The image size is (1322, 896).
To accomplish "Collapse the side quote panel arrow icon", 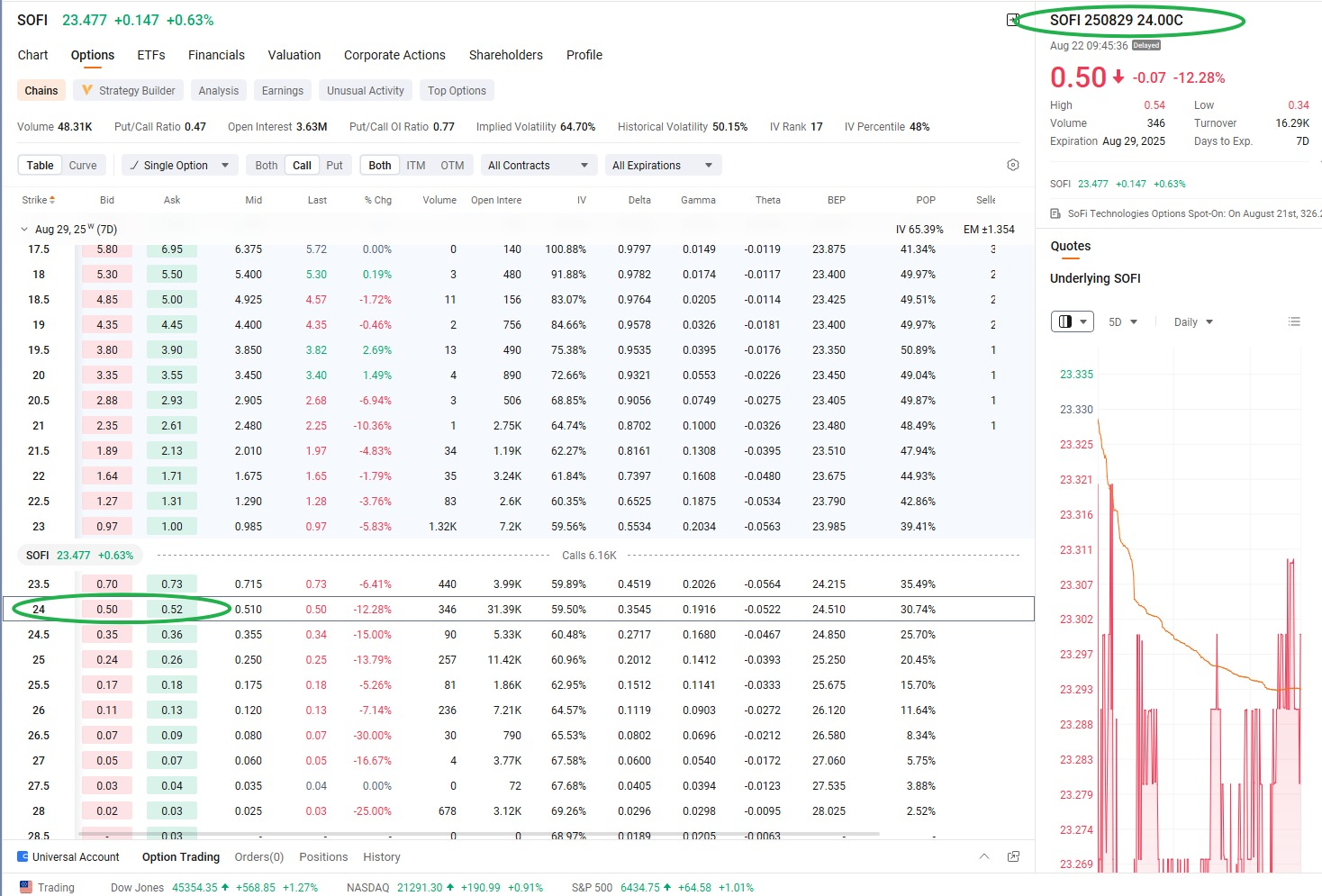I will [1012, 20].
